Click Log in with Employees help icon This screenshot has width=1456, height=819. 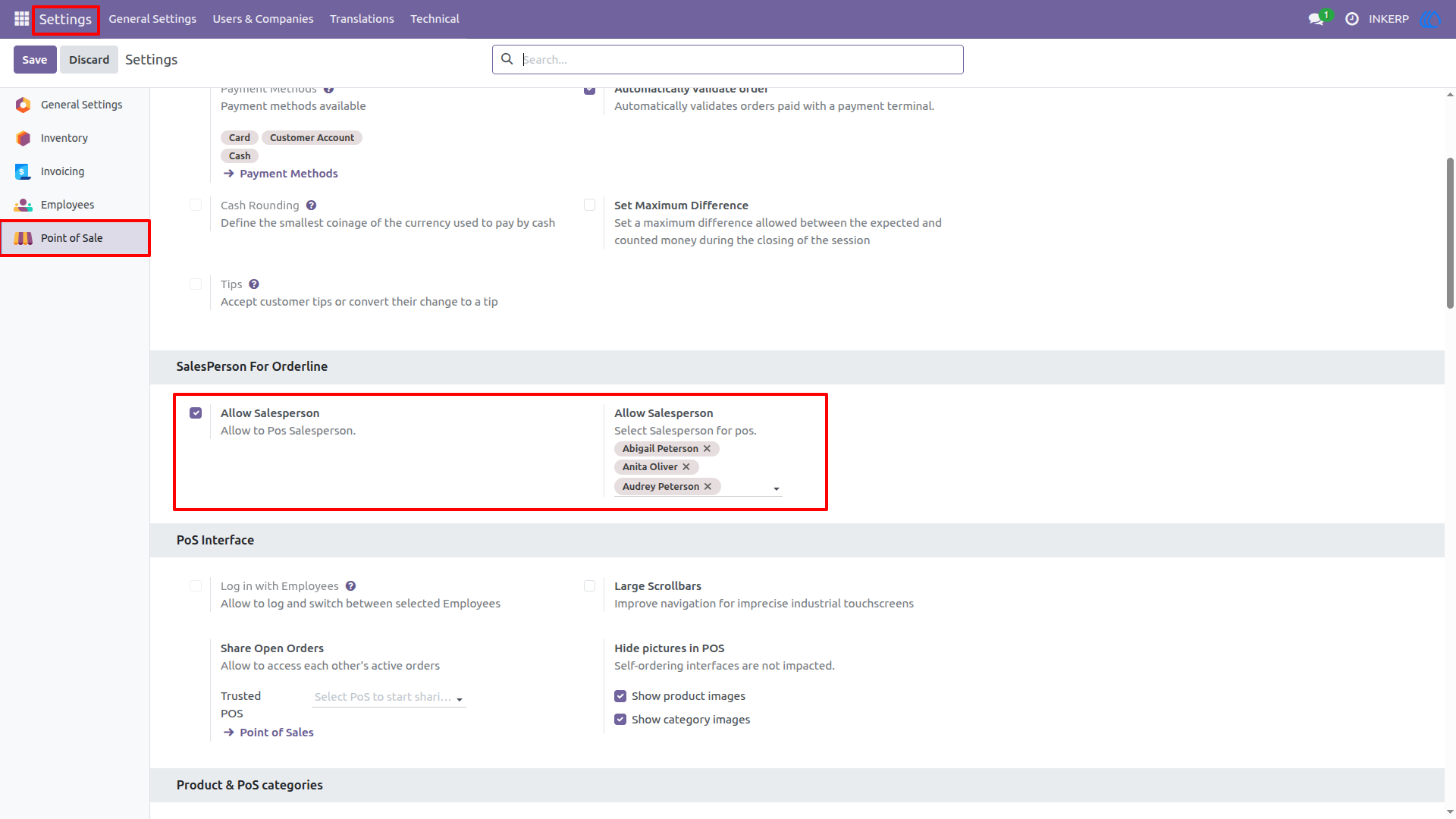(x=350, y=586)
